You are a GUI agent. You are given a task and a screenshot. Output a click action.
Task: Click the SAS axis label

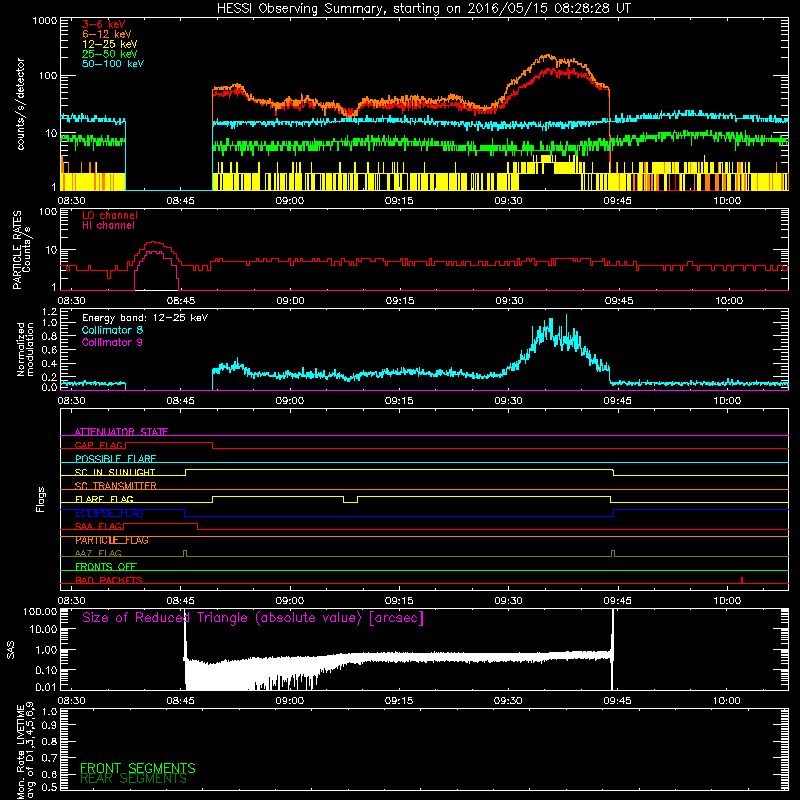(11, 650)
